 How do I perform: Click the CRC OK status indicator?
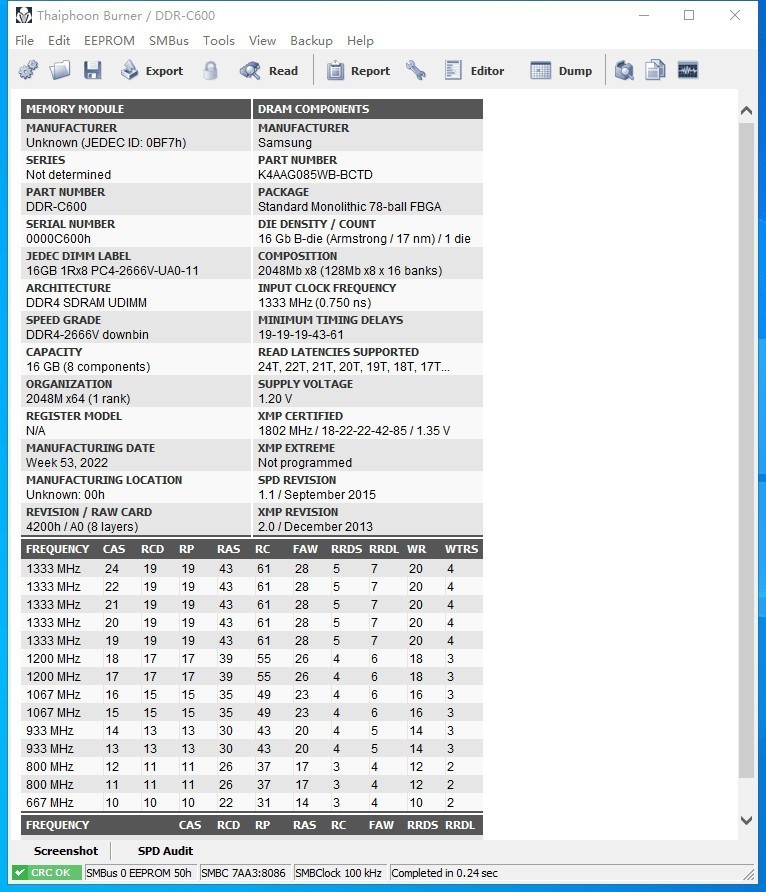click(x=47, y=873)
